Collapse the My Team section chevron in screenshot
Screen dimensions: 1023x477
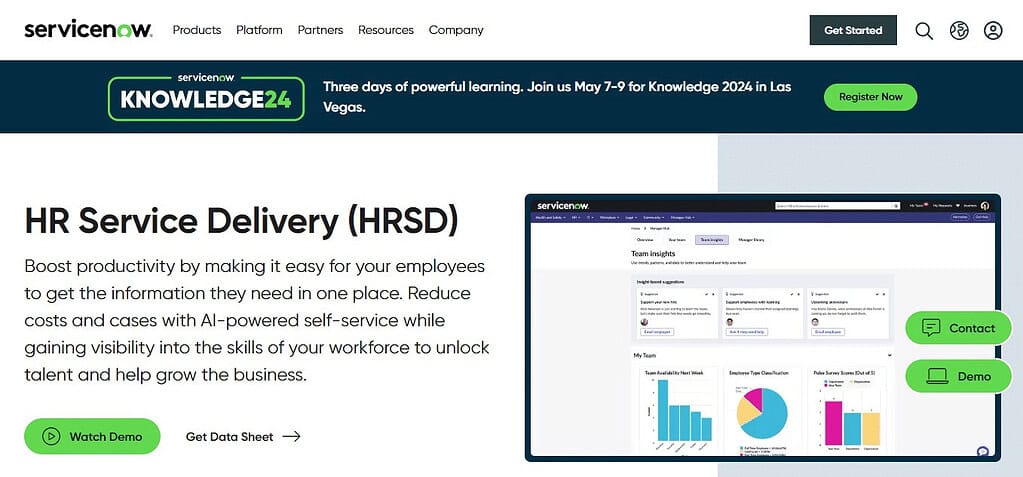[x=889, y=356]
